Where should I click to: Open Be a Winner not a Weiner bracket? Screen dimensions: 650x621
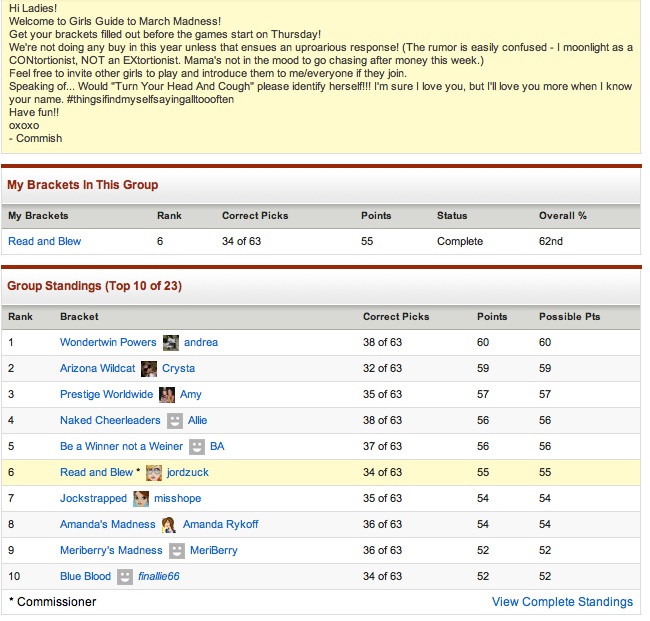click(x=121, y=447)
